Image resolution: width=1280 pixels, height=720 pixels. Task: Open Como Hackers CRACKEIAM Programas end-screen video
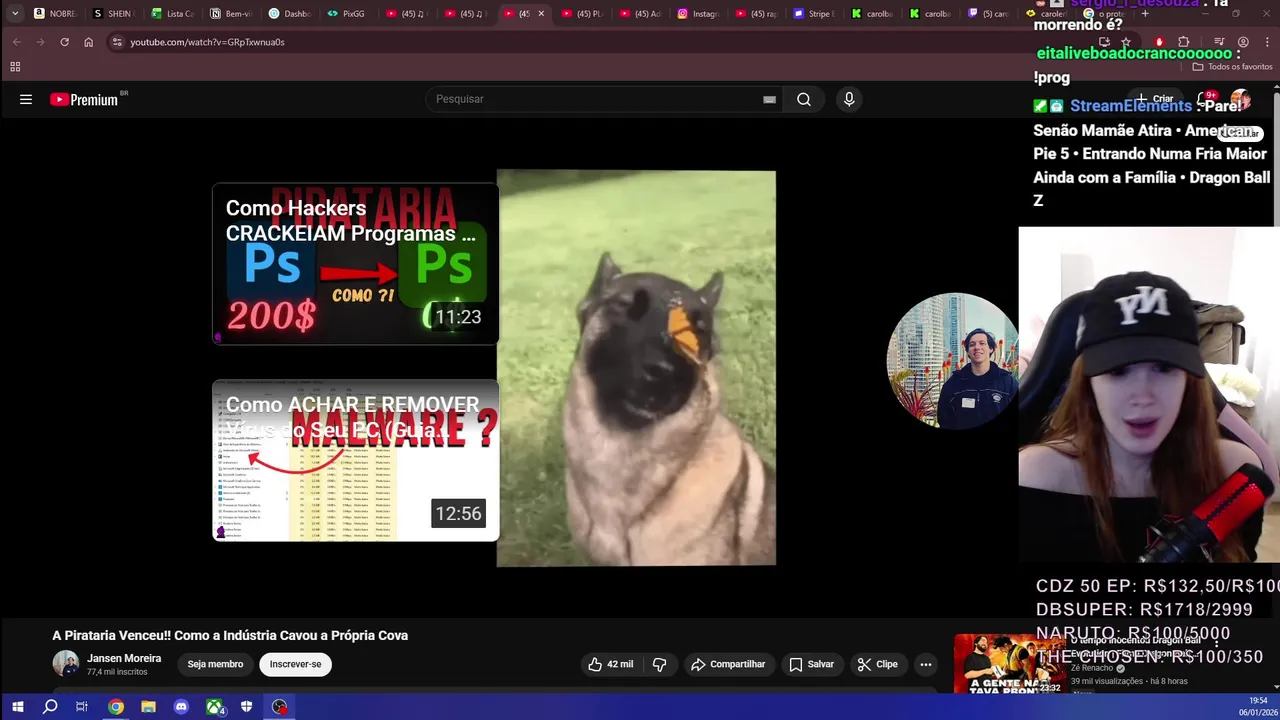click(355, 264)
